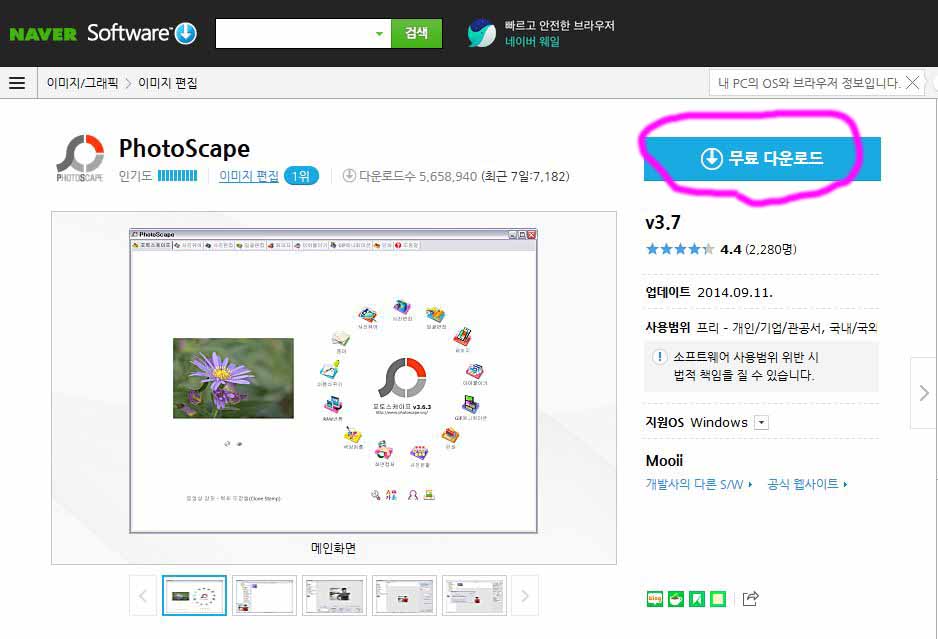This screenshot has height=639, width=938.
Task: Click the warning exclamation icon
Action: click(x=659, y=357)
